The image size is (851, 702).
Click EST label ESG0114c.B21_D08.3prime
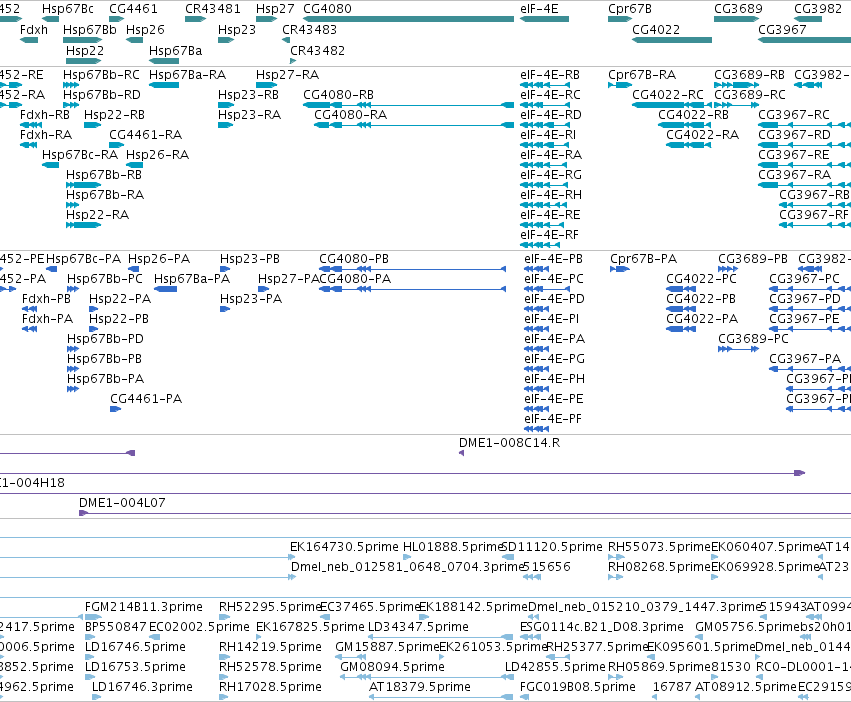pos(602,627)
